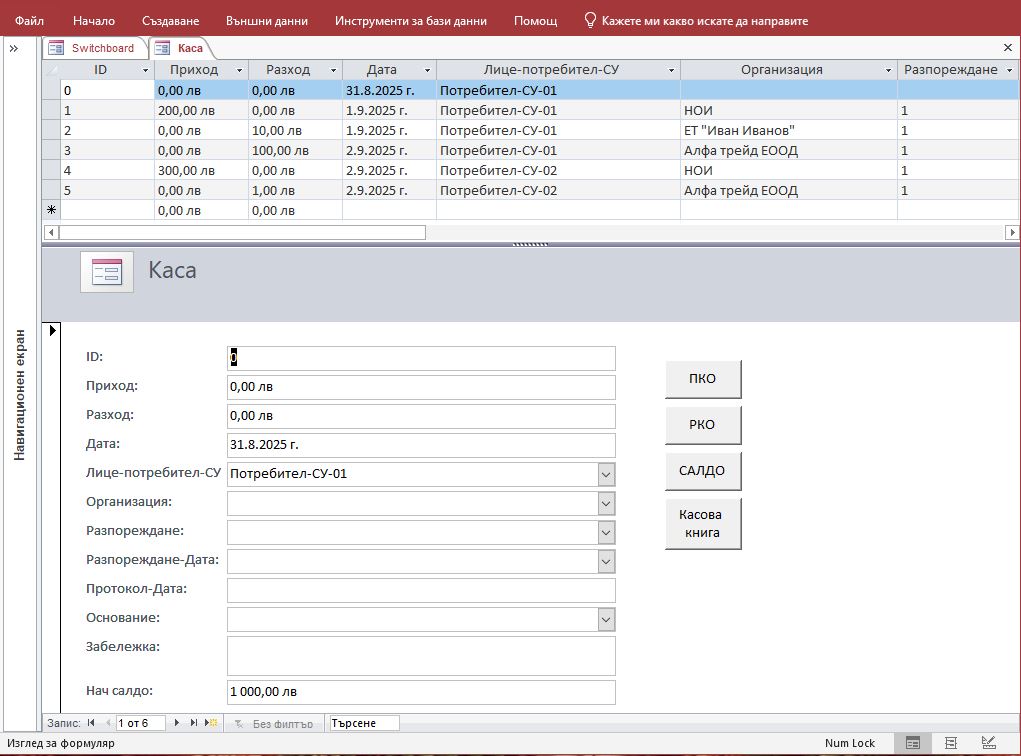Open the Приход column filter arrow

pyautogui.click(x=239, y=70)
